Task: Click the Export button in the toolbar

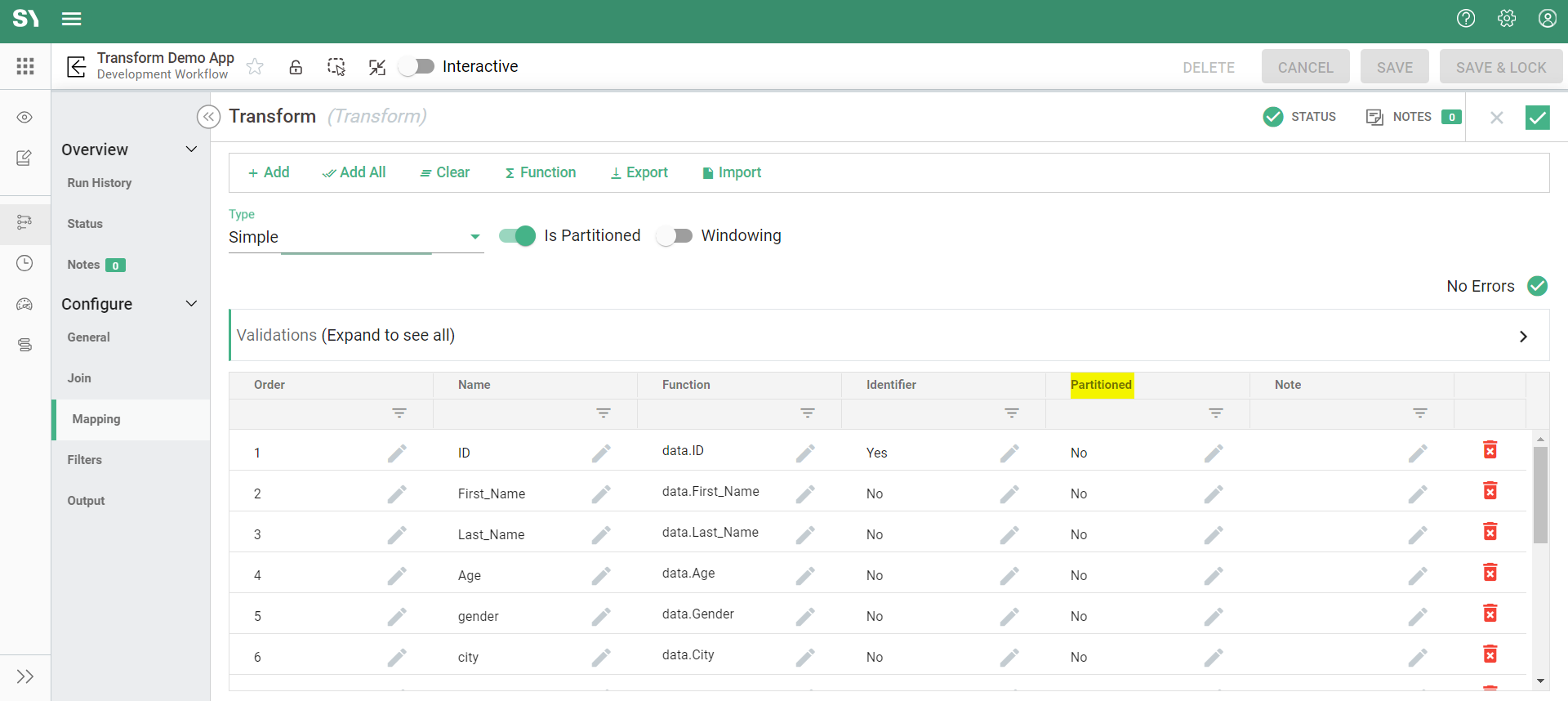Action: coord(639,172)
